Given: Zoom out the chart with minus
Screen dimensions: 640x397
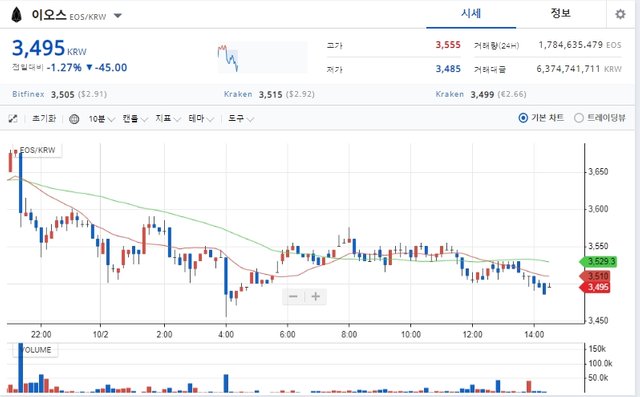Looking at the screenshot, I should tap(293, 296).
